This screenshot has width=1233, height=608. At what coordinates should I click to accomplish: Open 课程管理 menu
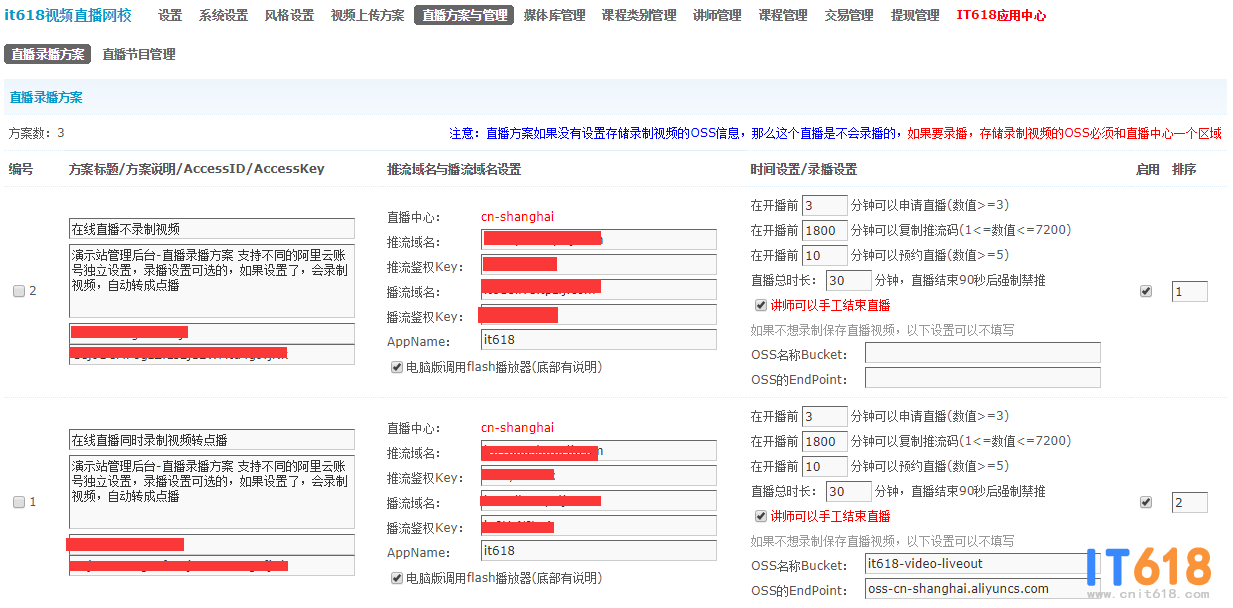pyautogui.click(x=783, y=16)
